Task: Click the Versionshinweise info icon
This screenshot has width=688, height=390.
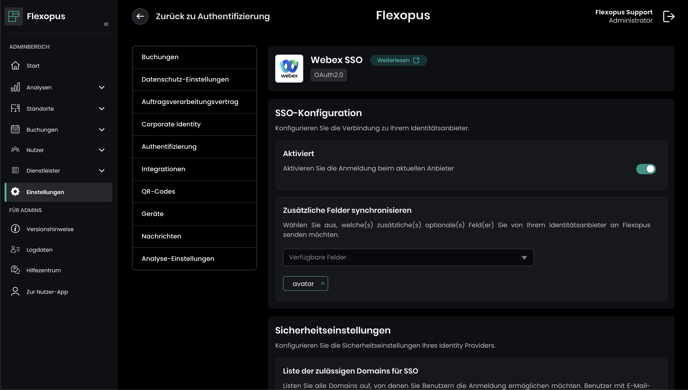Action: [x=15, y=229]
